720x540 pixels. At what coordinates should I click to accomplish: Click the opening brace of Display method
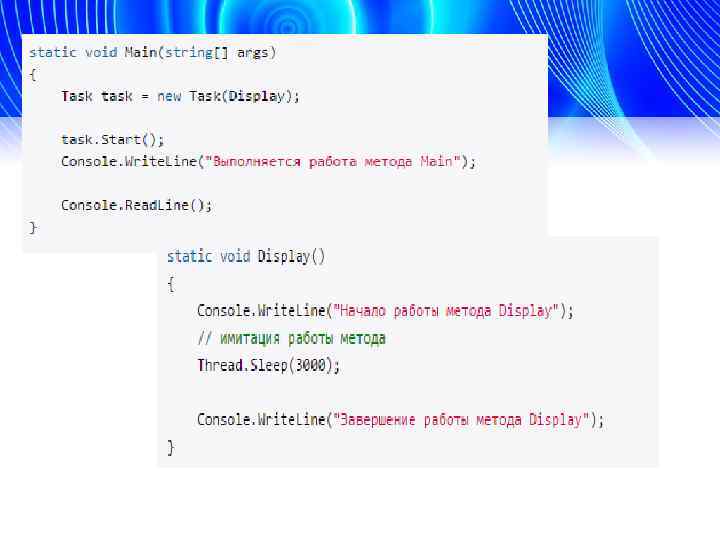coord(171,284)
